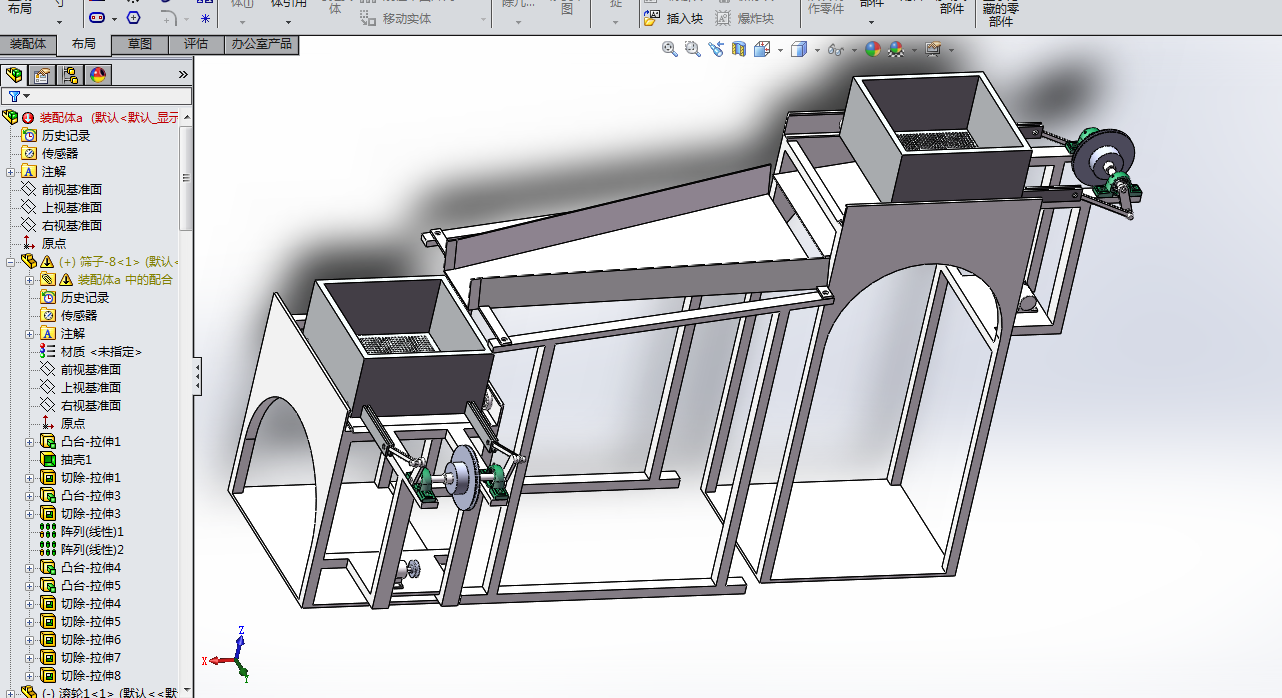Viewport: 1282px width, 698px height.
Task: Open the PropertyManager tab icon
Action: coord(42,75)
